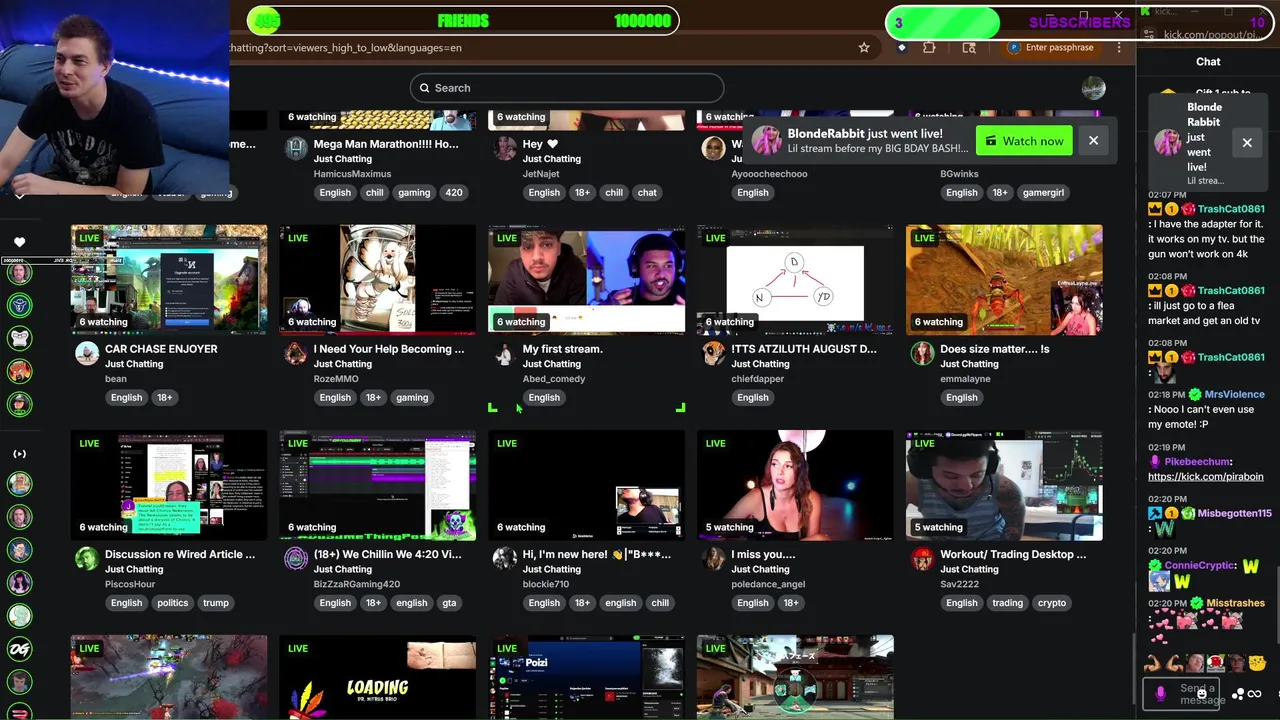
Task: Click ConnieCryptic's username in chat
Action: (x=1200, y=565)
